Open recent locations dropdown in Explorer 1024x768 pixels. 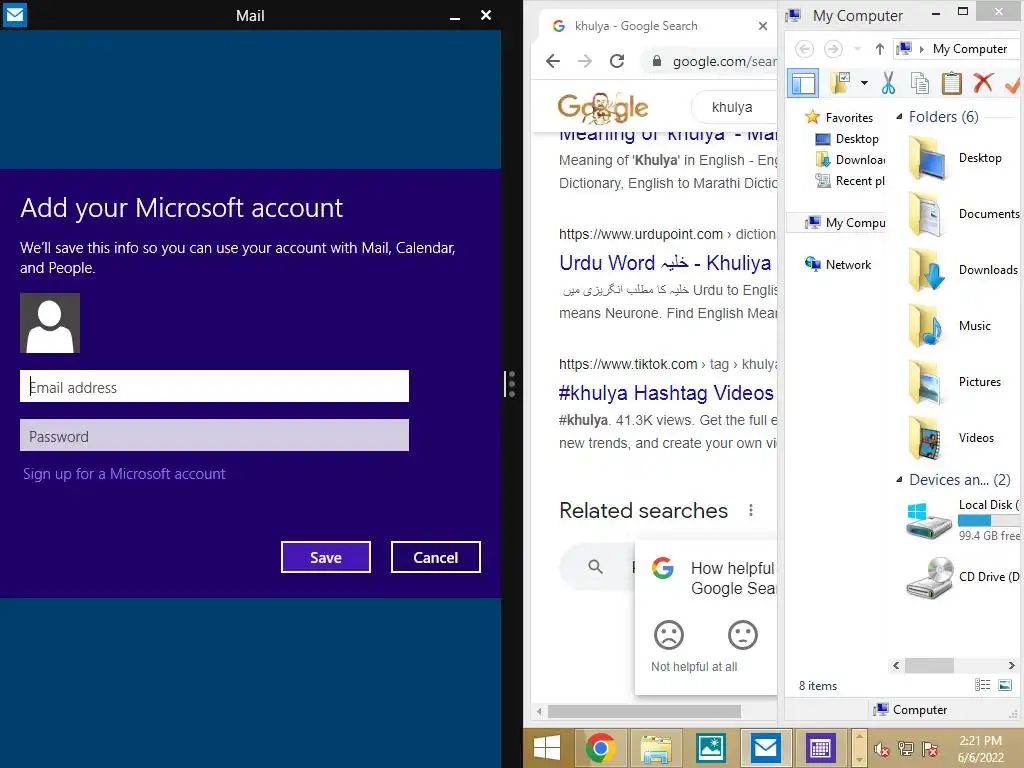[x=857, y=49]
